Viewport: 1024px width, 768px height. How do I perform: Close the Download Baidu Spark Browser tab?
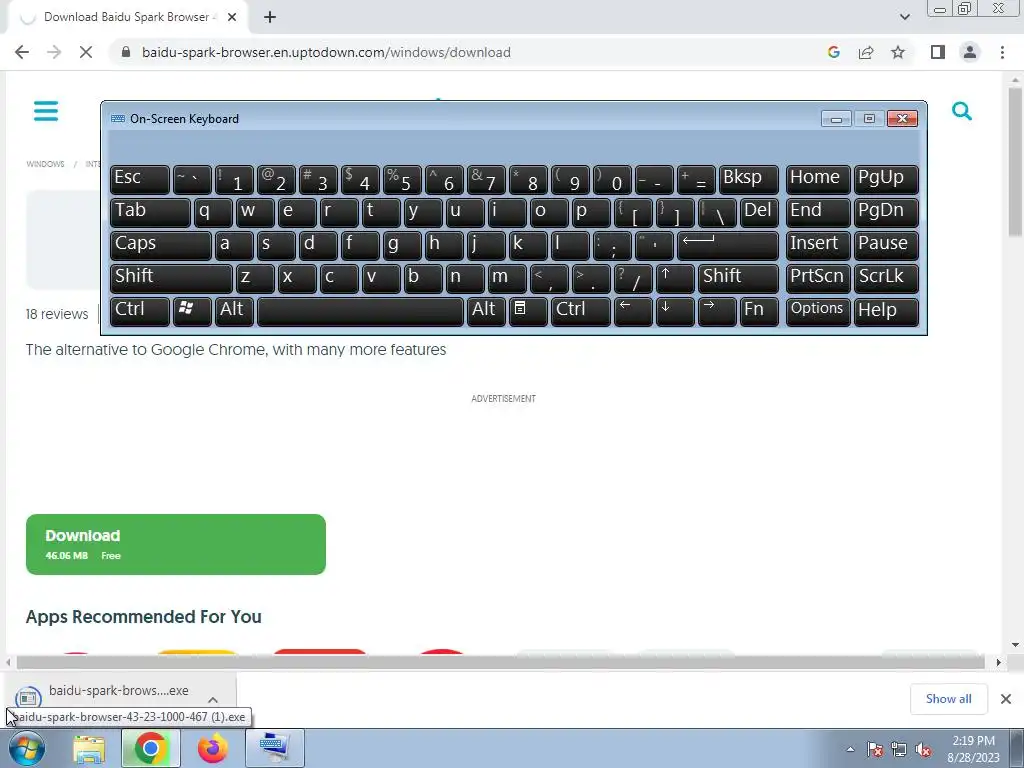[x=232, y=17]
